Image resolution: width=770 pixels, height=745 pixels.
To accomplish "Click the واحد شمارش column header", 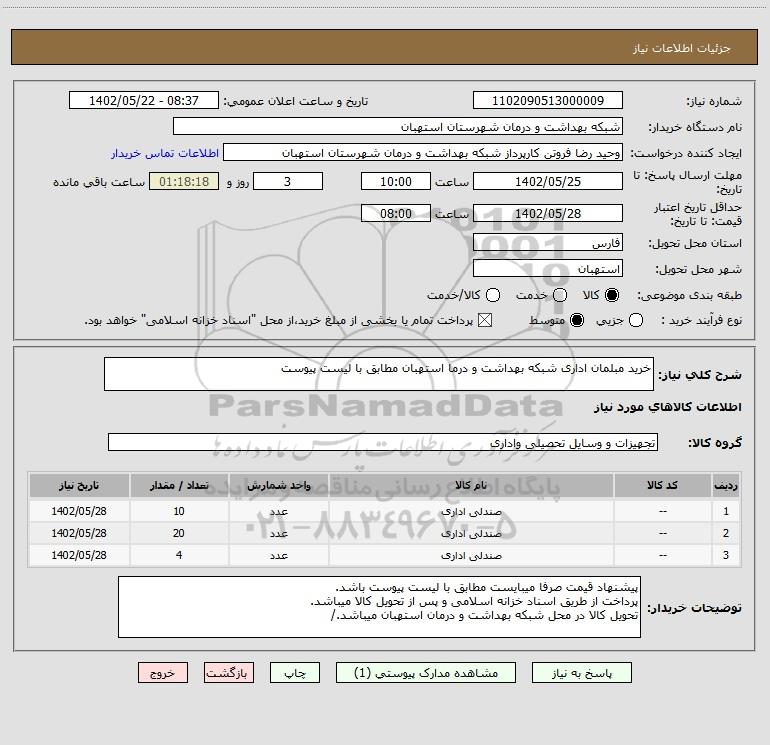I will (x=278, y=486).
